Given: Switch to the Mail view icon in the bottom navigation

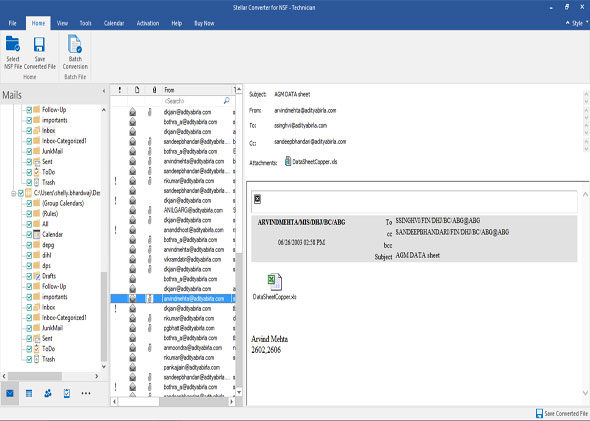Looking at the screenshot, I should coord(10,394).
